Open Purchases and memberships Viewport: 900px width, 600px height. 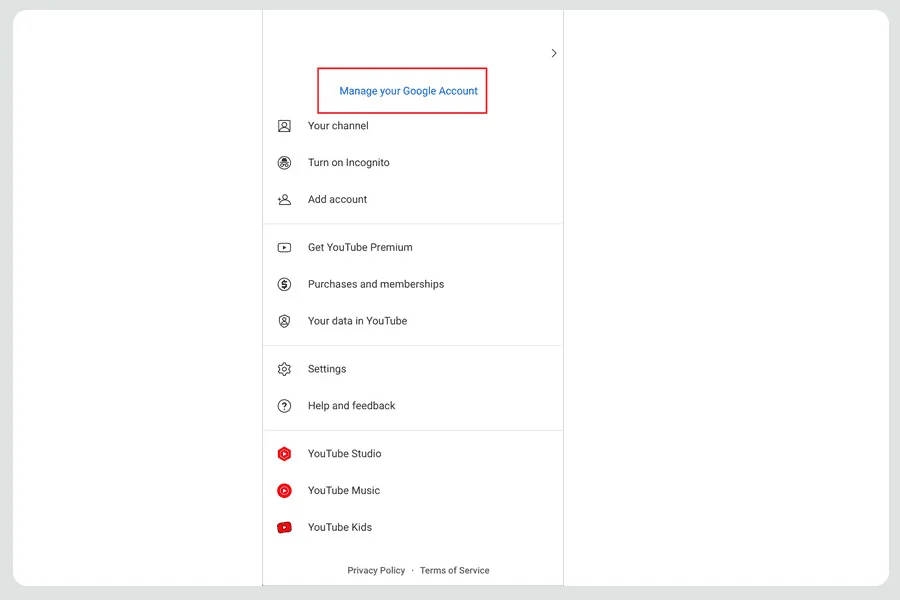[413, 284]
